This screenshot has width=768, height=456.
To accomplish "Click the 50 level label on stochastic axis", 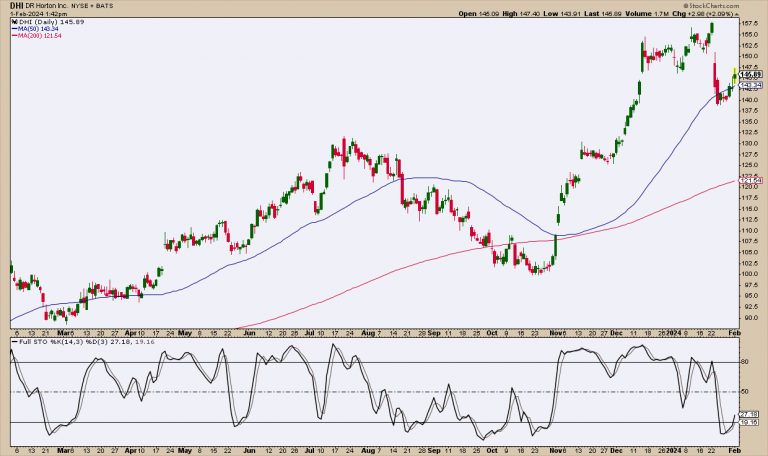I will [745, 392].
